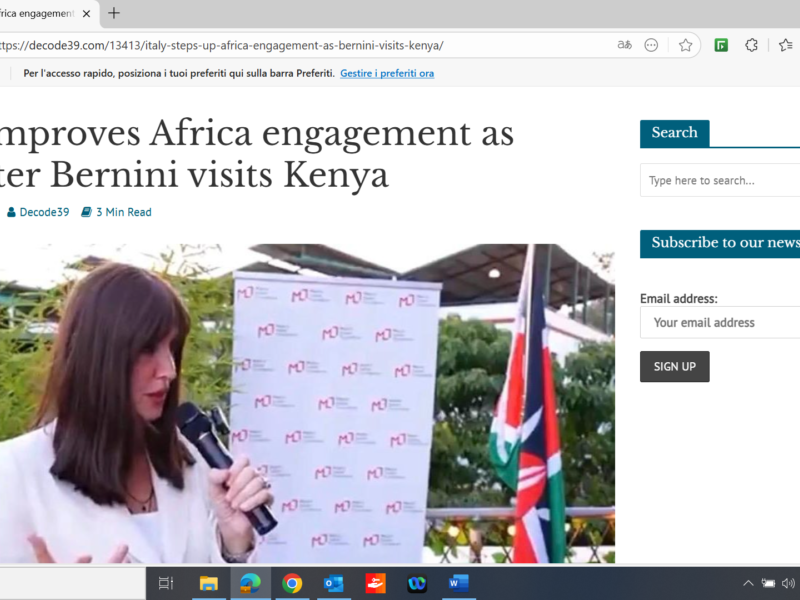This screenshot has width=800, height=600.
Task: Open the Grammarly extension icon
Action: pyautogui.click(x=721, y=45)
